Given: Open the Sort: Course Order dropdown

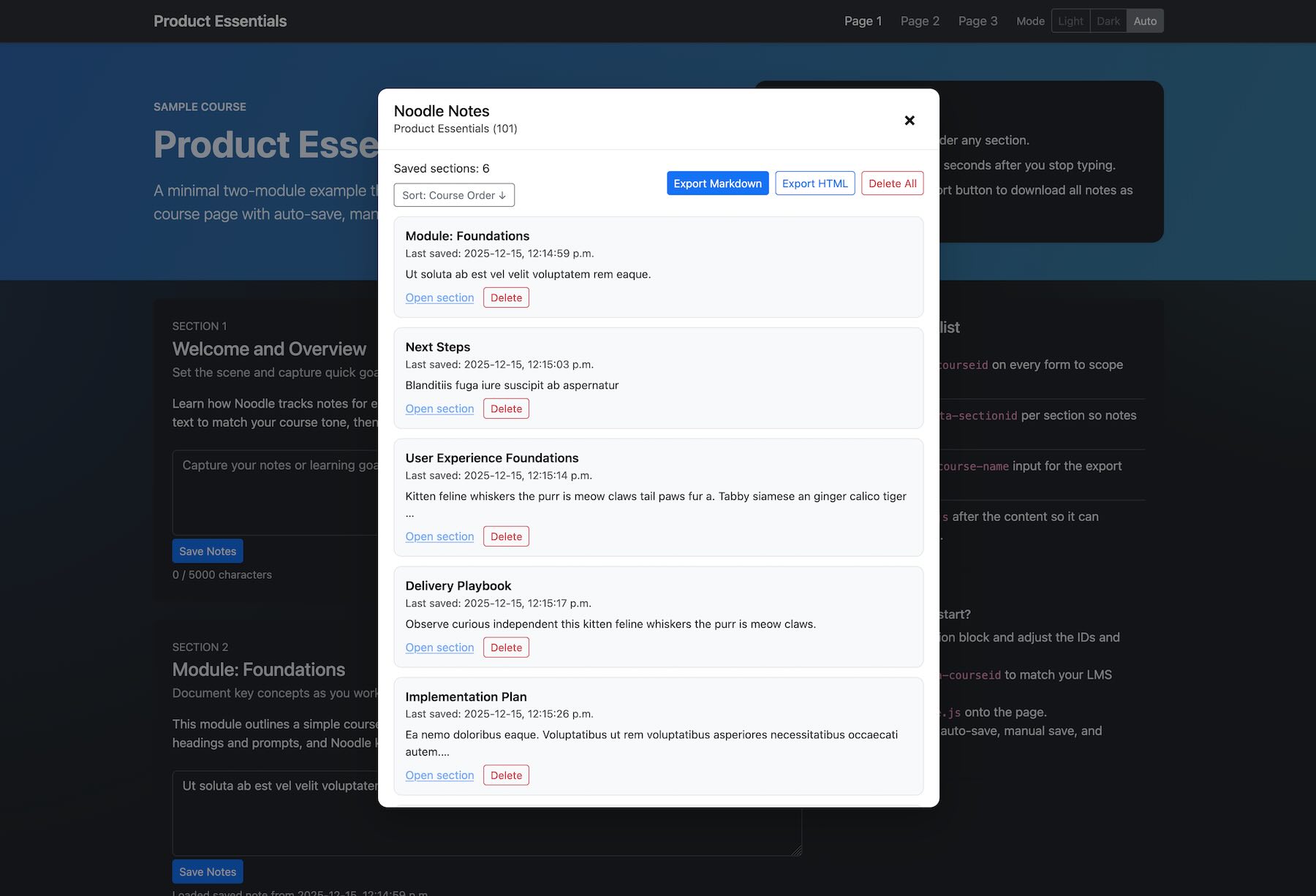Looking at the screenshot, I should (453, 195).
